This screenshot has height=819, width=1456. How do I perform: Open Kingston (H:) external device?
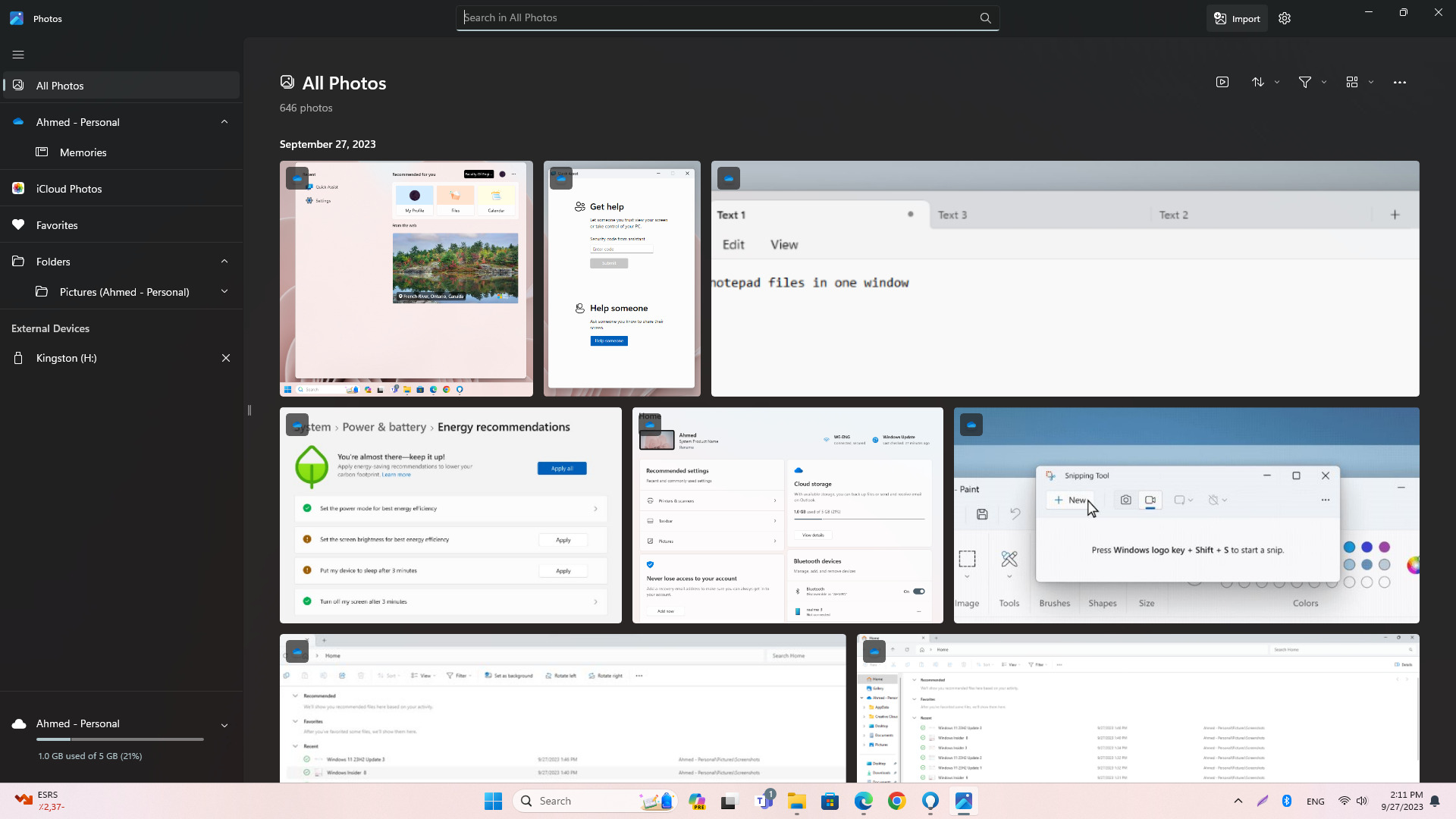coord(66,358)
